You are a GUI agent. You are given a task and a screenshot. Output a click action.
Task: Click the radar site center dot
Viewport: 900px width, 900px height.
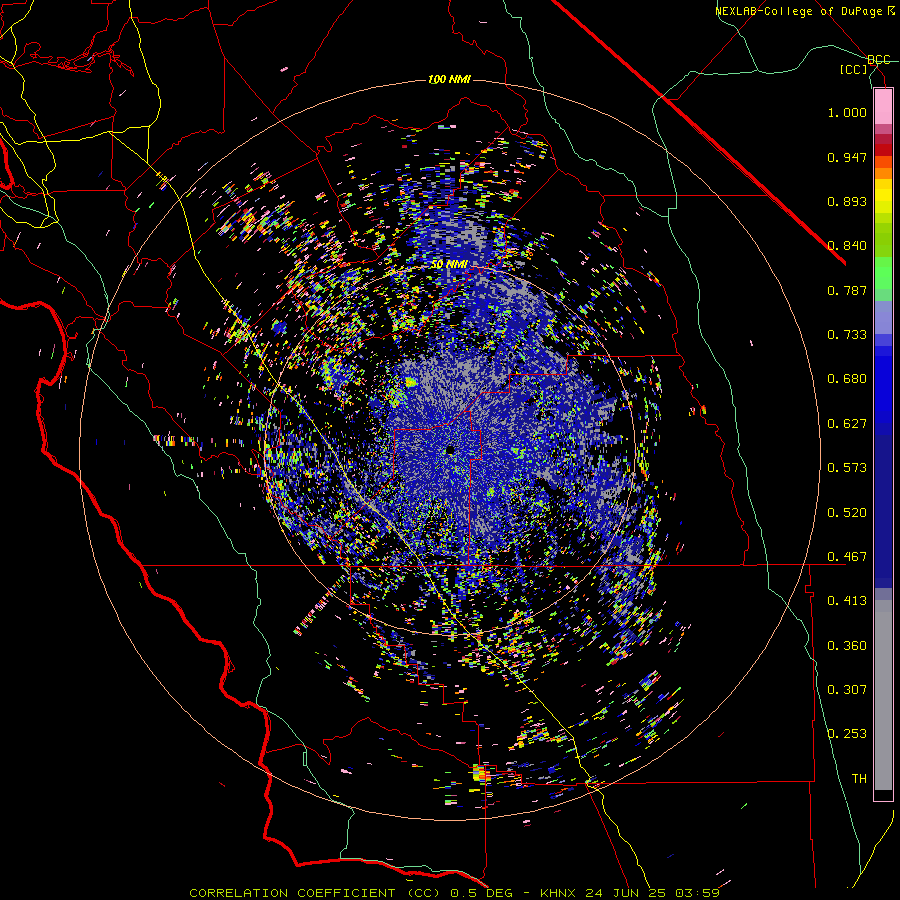click(450, 449)
